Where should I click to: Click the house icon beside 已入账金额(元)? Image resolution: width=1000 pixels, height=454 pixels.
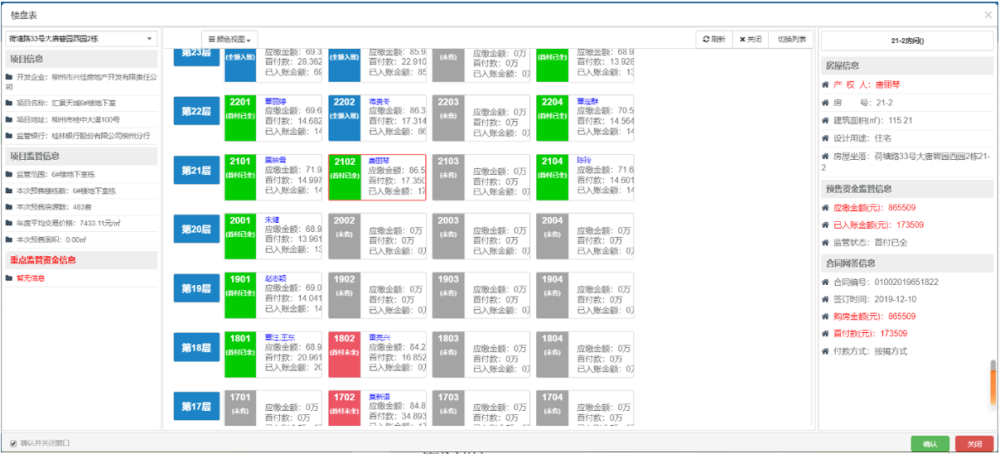[825, 224]
